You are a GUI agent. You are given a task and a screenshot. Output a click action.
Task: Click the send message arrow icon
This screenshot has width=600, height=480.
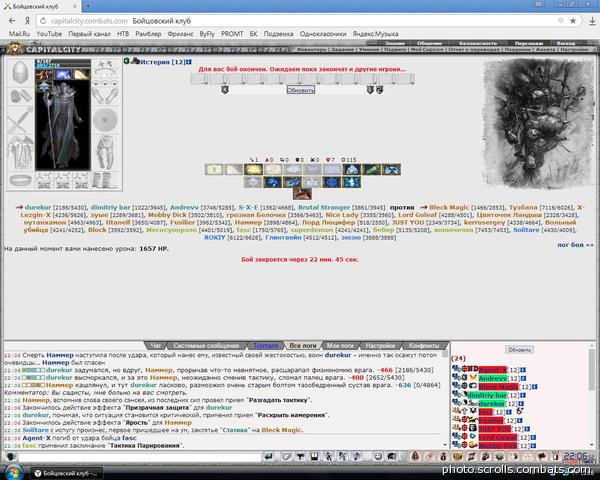[269, 456]
